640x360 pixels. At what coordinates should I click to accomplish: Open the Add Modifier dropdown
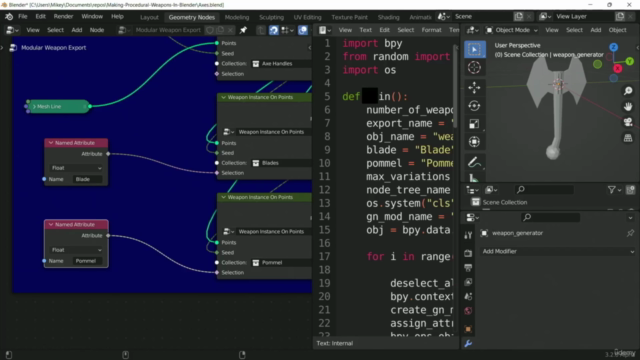click(x=558, y=251)
